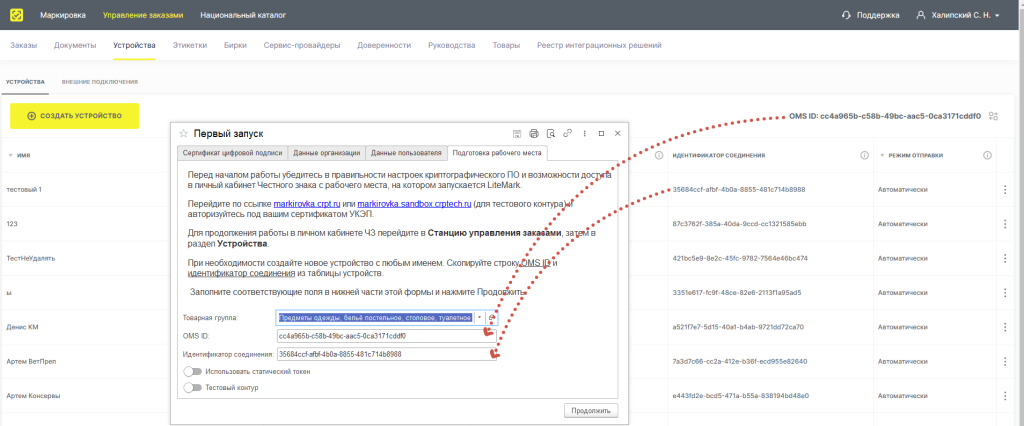Follow the markirovka.crpt.ru link
The height and width of the screenshot is (426, 1024).
[x=305, y=204]
